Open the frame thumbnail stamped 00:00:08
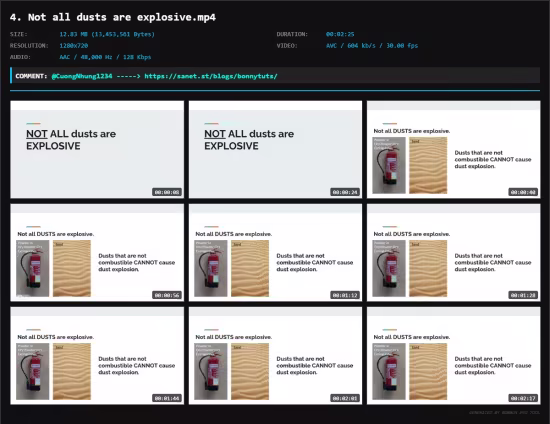550x424 pixels. point(97,149)
